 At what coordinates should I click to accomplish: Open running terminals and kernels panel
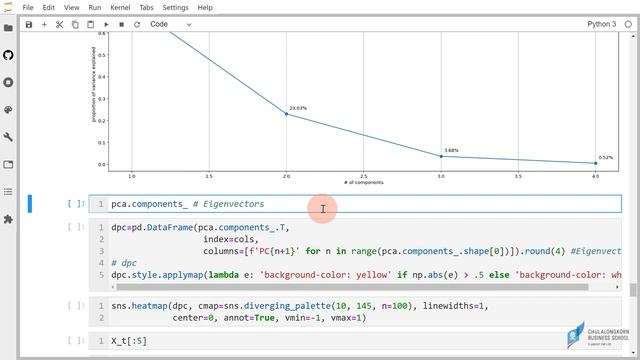[8, 82]
